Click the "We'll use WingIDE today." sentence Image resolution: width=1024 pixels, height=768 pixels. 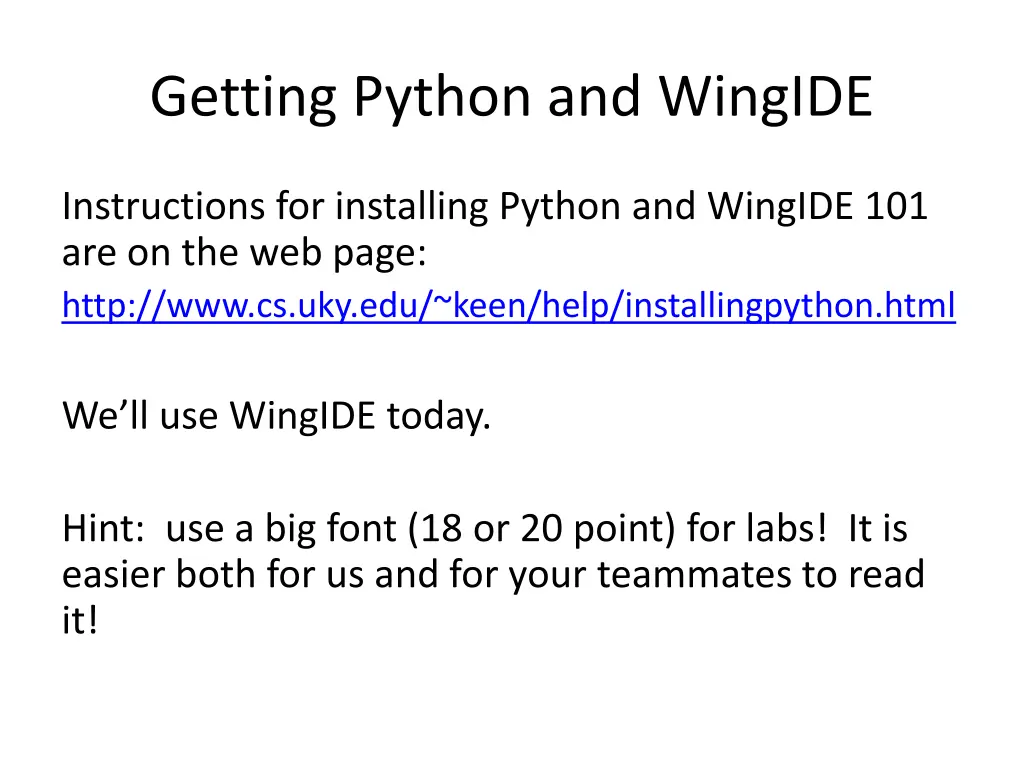click(x=276, y=414)
